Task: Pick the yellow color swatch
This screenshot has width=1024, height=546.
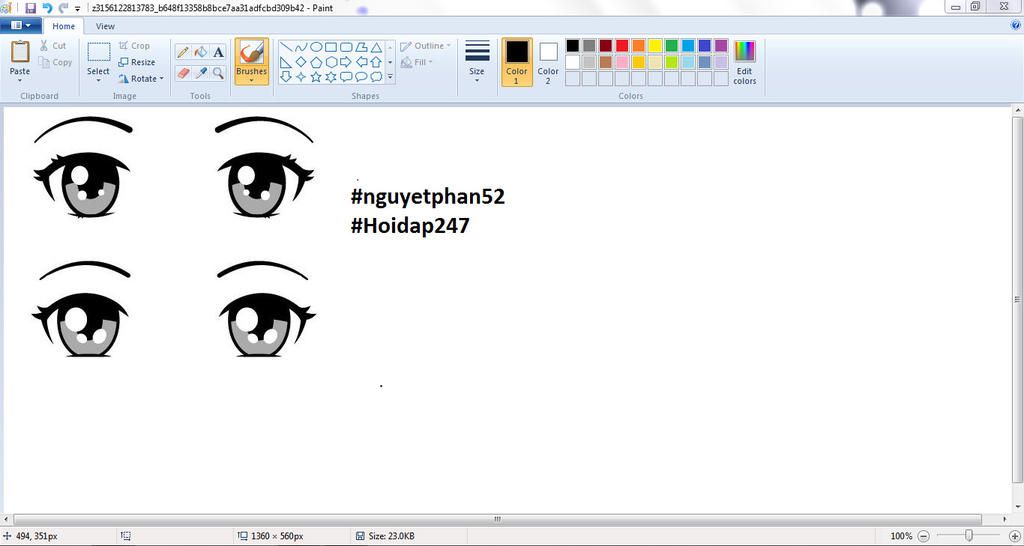Action: click(x=655, y=46)
